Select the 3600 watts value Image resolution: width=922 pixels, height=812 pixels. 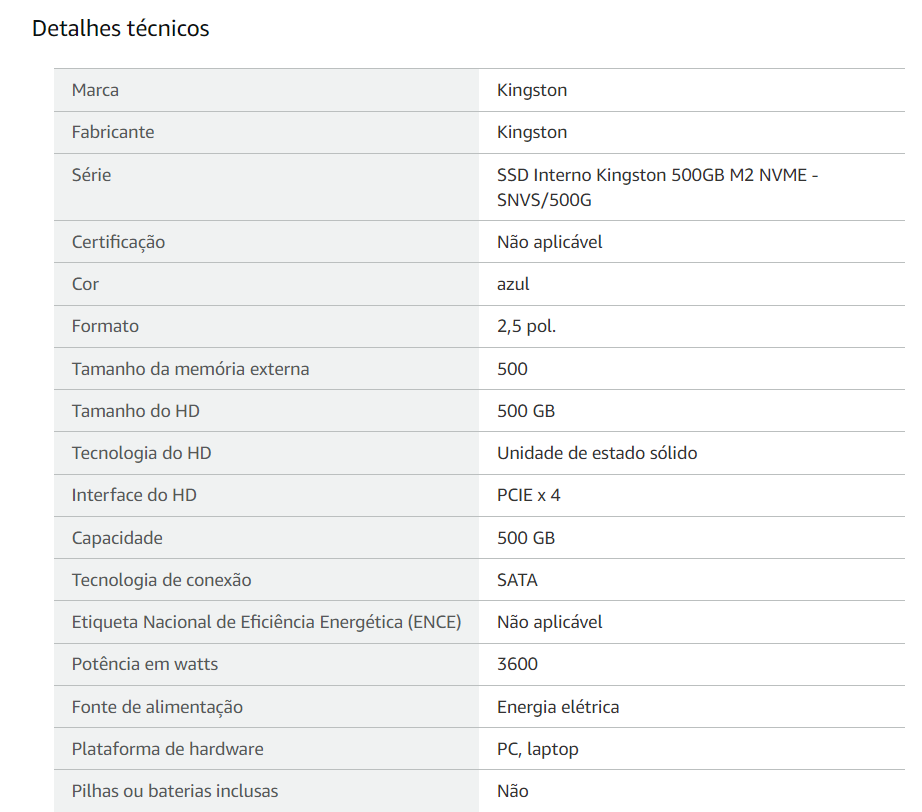pyautogui.click(x=517, y=664)
